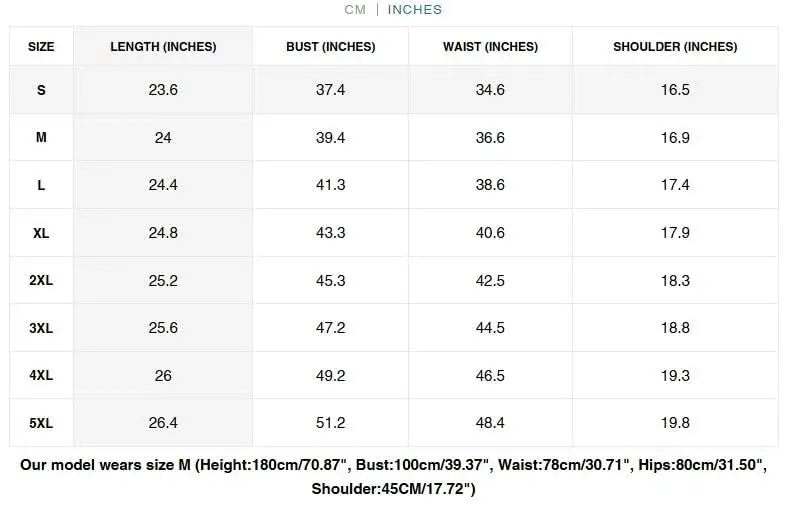Click the BUST (INCHES) column header
Screen dimensions: 794x508
click(330, 47)
